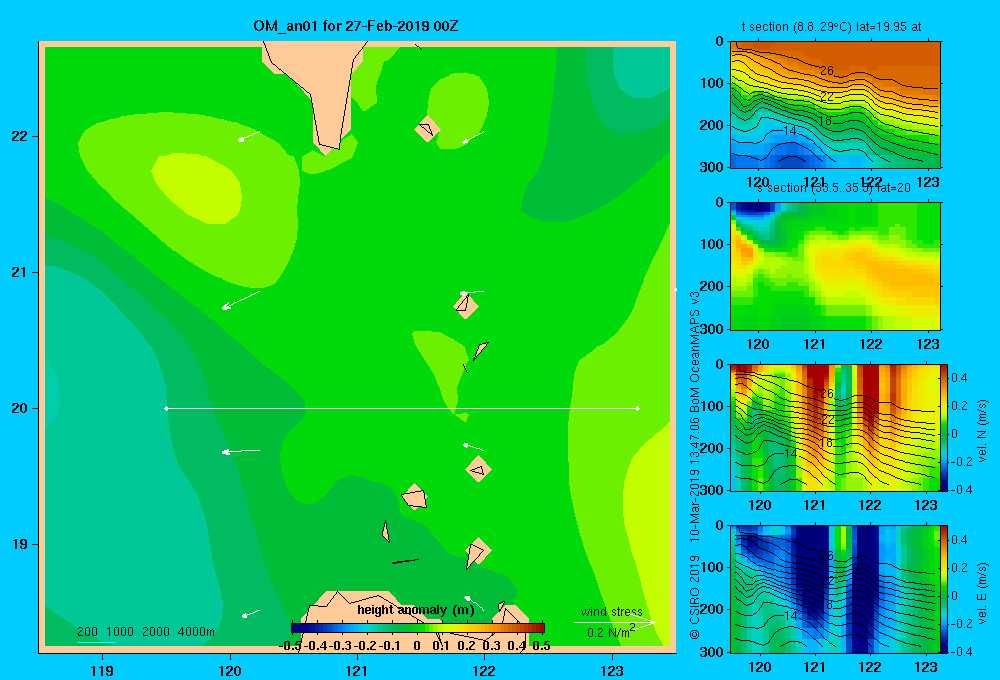Click contour label 26 in temperature section
Viewport: 1000px width, 680px height.
(x=827, y=71)
